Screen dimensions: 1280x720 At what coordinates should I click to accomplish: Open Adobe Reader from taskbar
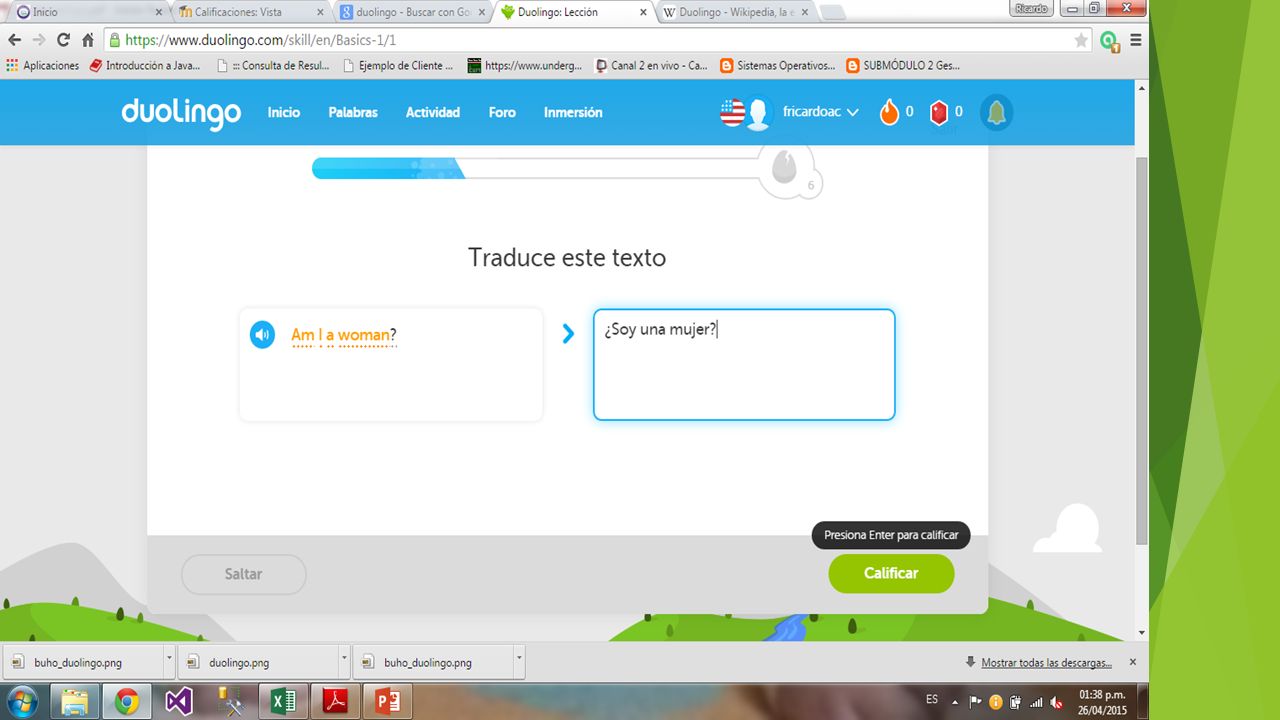(335, 701)
